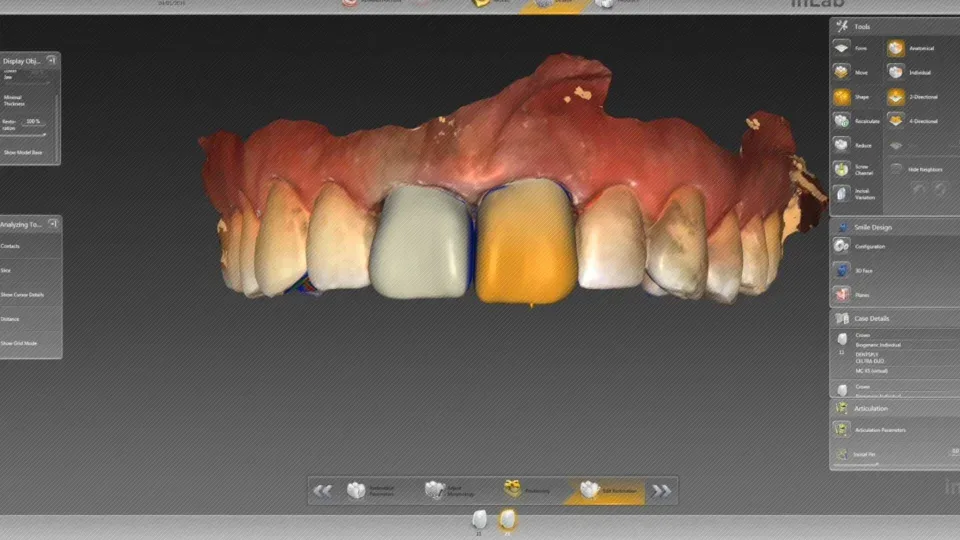Click the Restoration 100% value field
This screenshot has height=540, width=960.
click(34, 122)
